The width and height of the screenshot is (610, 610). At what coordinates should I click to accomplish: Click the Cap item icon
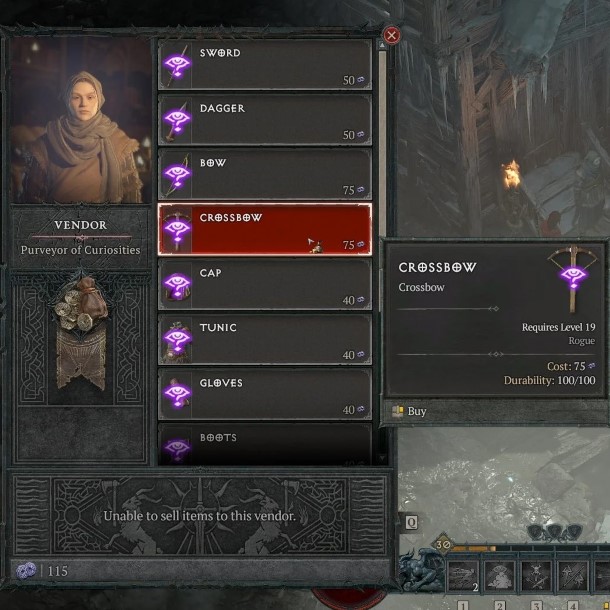pos(176,284)
